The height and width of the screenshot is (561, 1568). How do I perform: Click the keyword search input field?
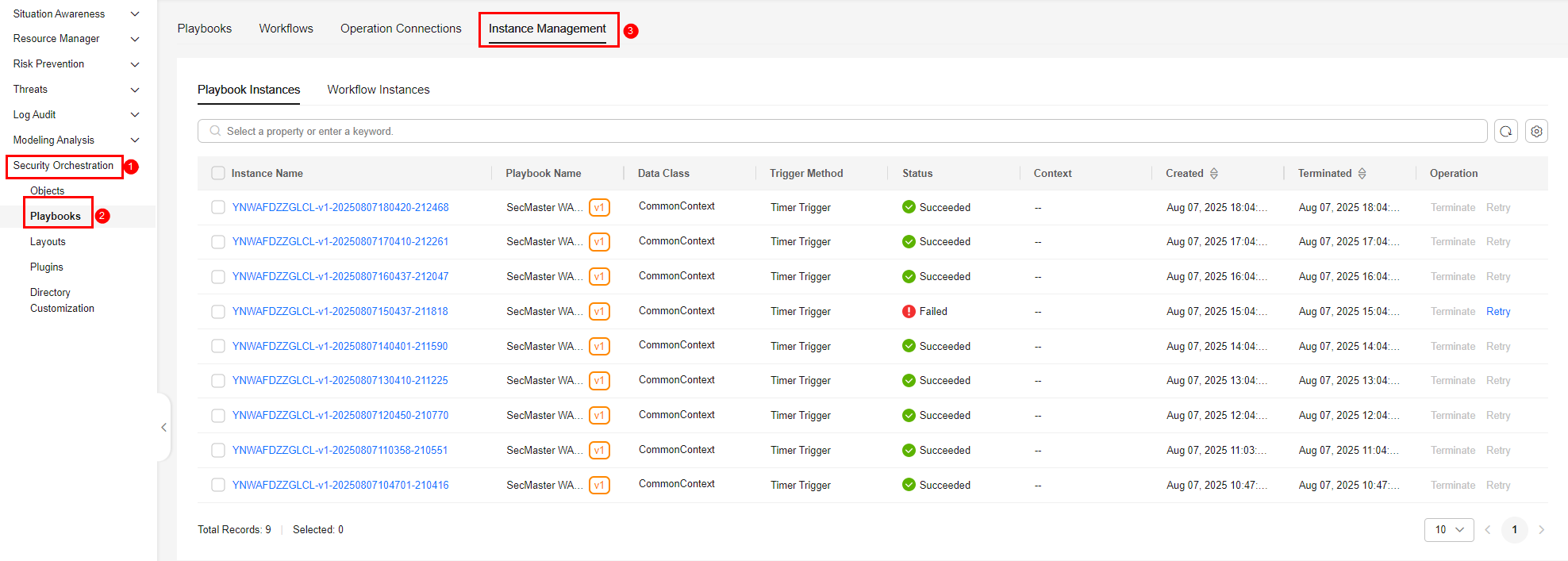coord(841,132)
